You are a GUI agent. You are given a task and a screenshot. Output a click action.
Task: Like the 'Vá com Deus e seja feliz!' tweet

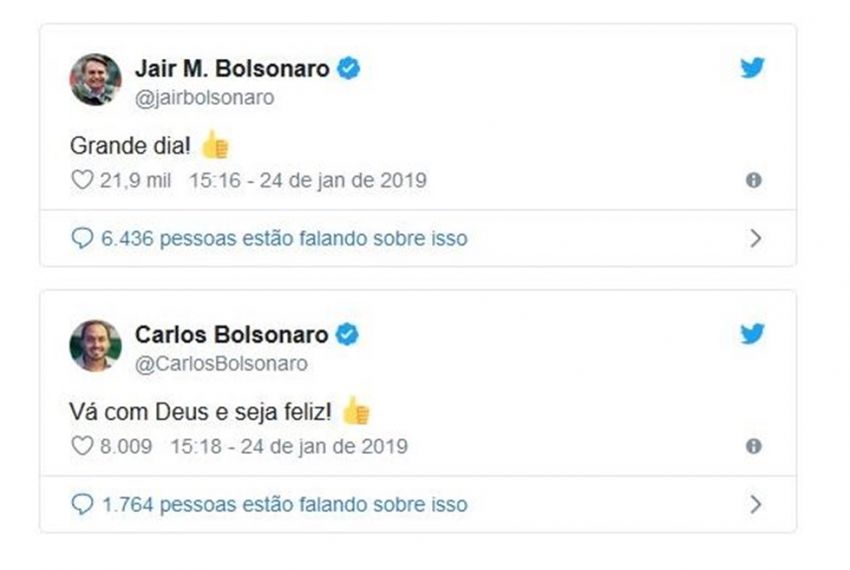pyautogui.click(x=80, y=447)
